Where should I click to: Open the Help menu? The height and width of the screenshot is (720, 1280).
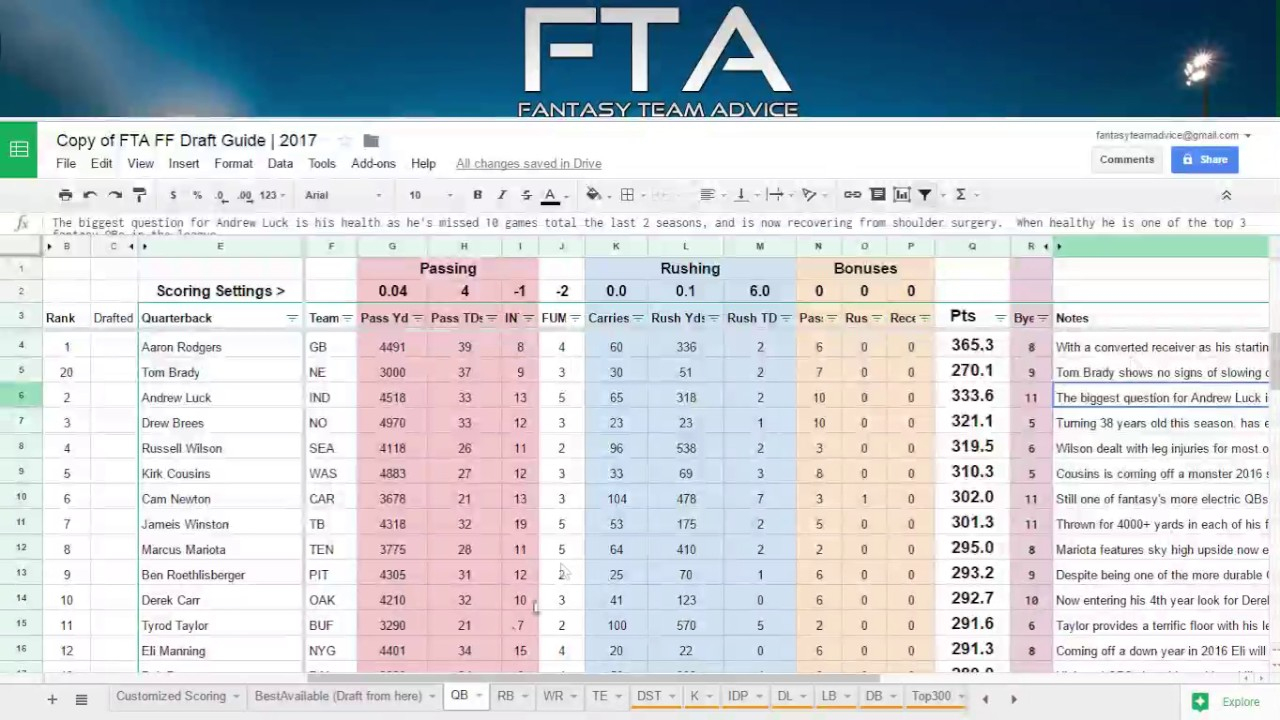(x=423, y=163)
